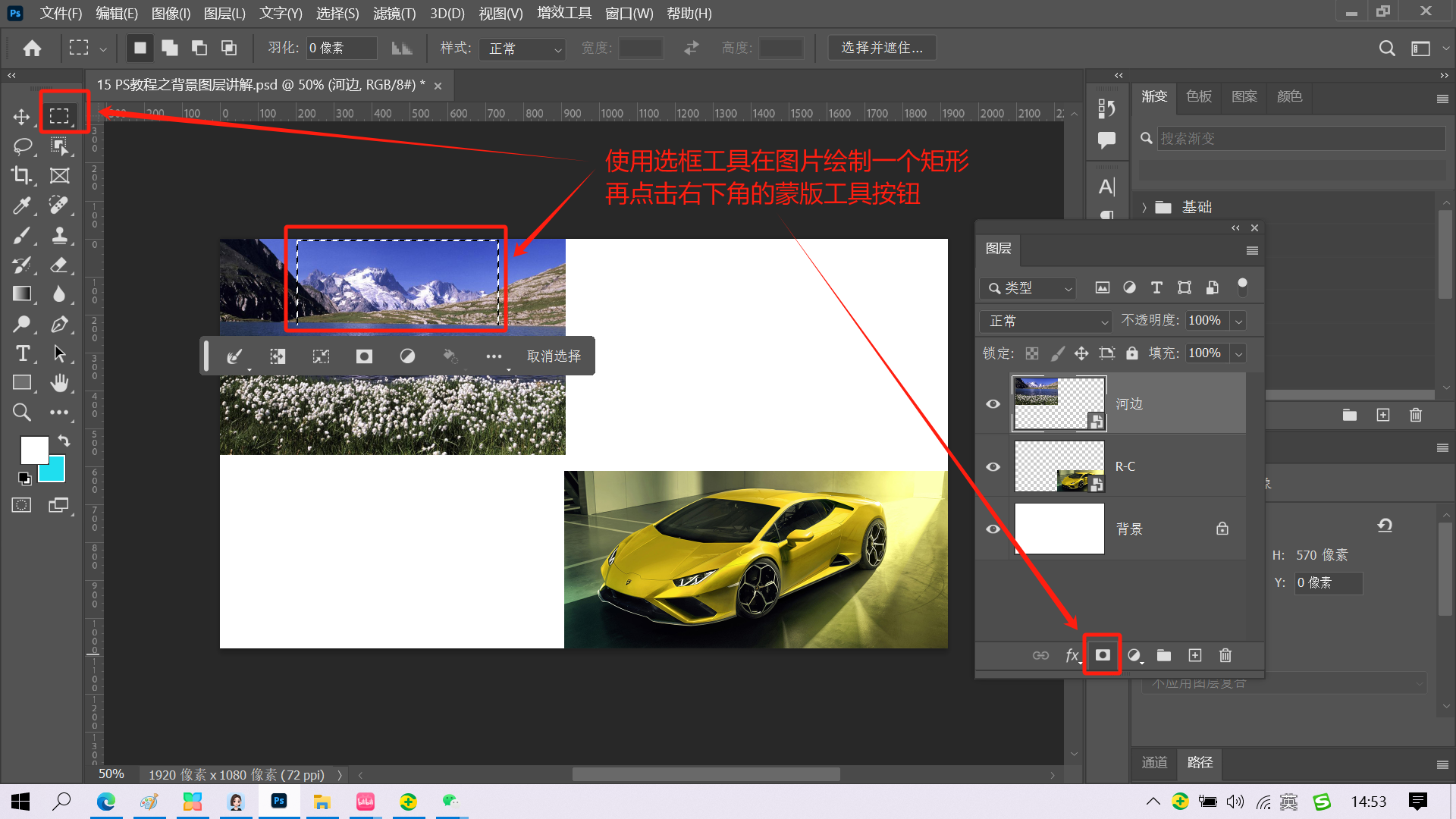Click the add layer mask icon
This screenshot has height=819, width=1456.
pos(1103,655)
